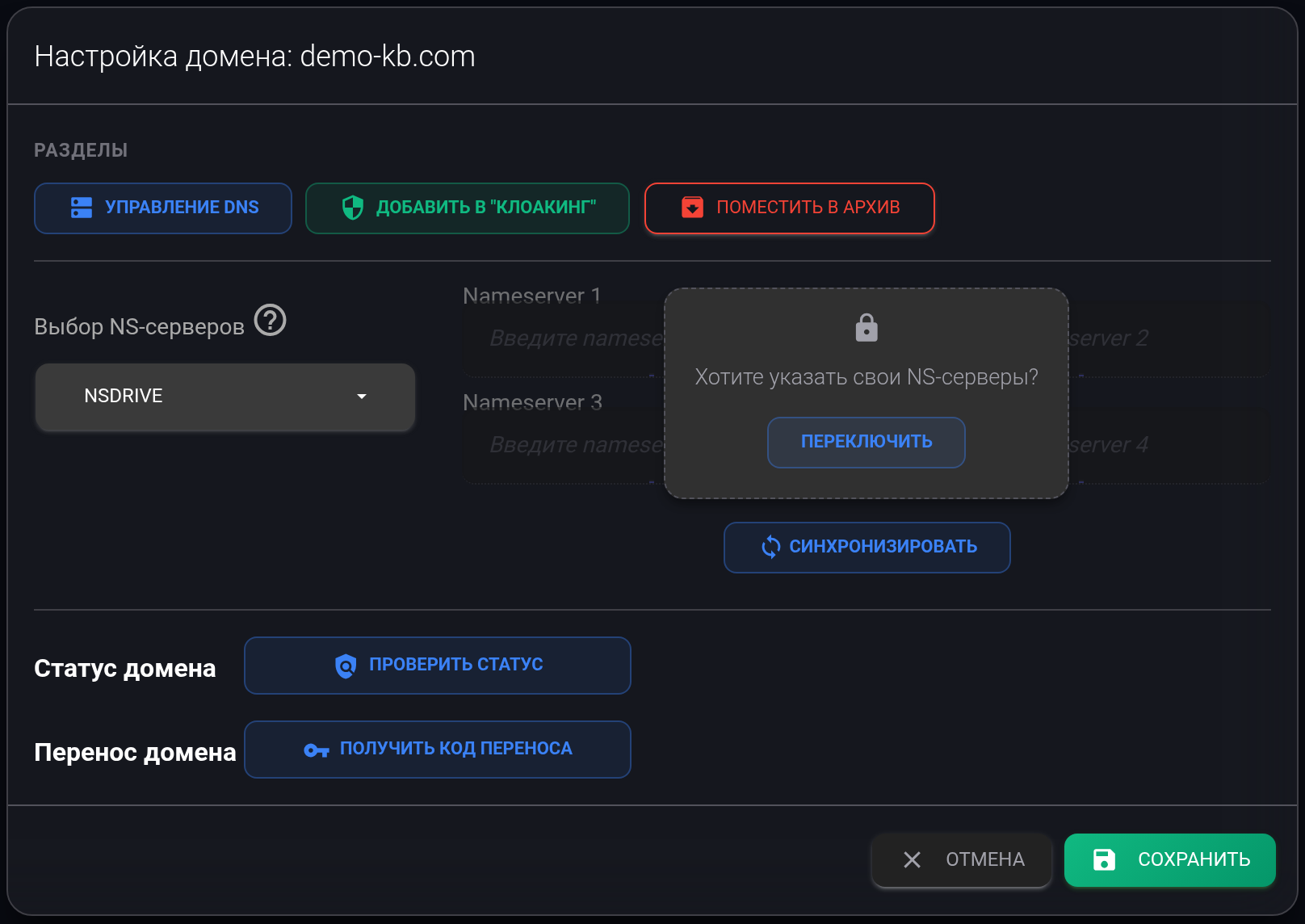Click the X icon in ОТМЕНА
1305x924 pixels.
912,859
